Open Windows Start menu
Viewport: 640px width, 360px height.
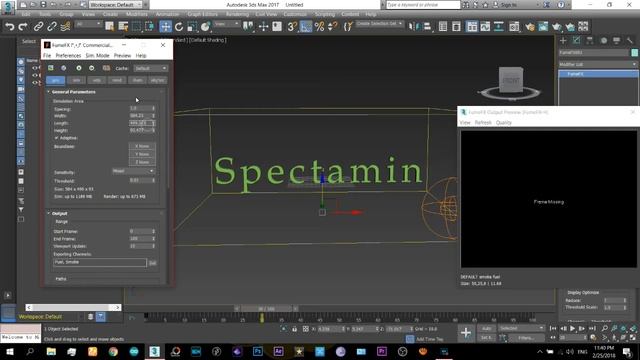[x=9, y=351]
